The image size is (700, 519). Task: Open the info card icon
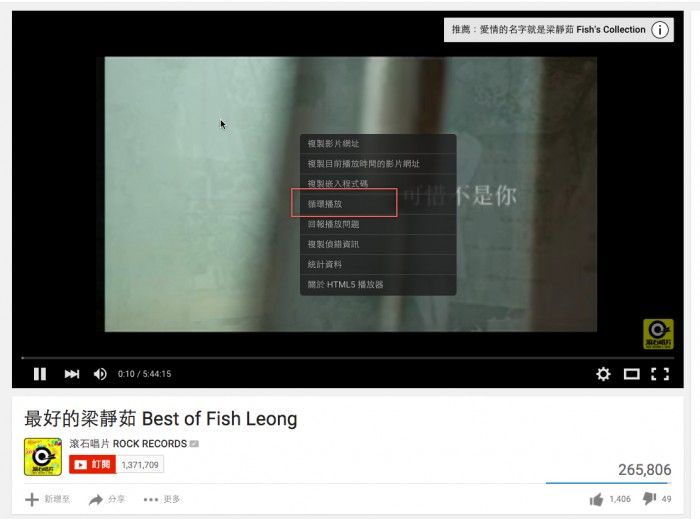pyautogui.click(x=660, y=30)
